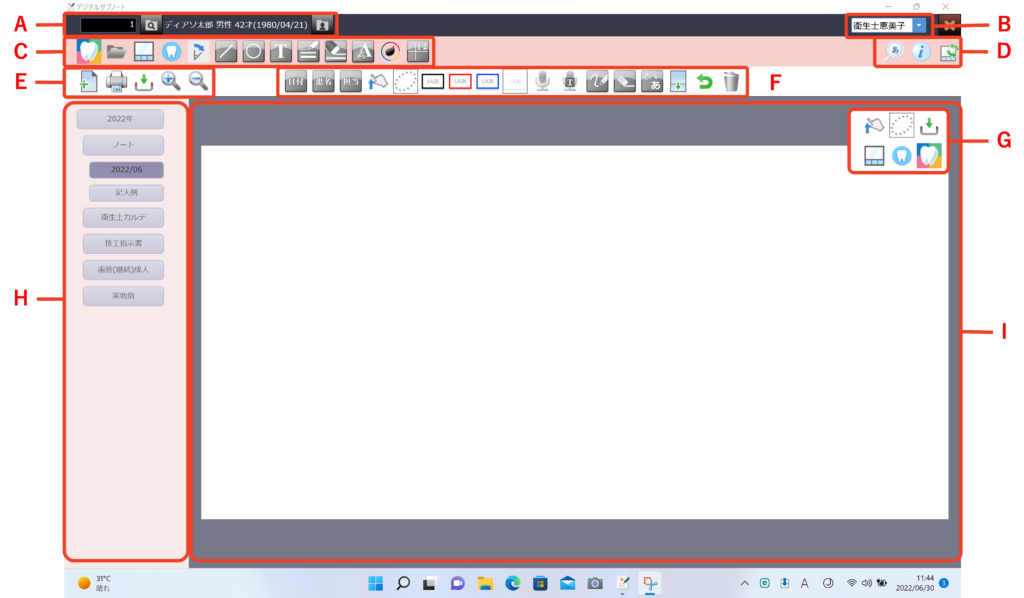Expand the ノート category

click(124, 145)
